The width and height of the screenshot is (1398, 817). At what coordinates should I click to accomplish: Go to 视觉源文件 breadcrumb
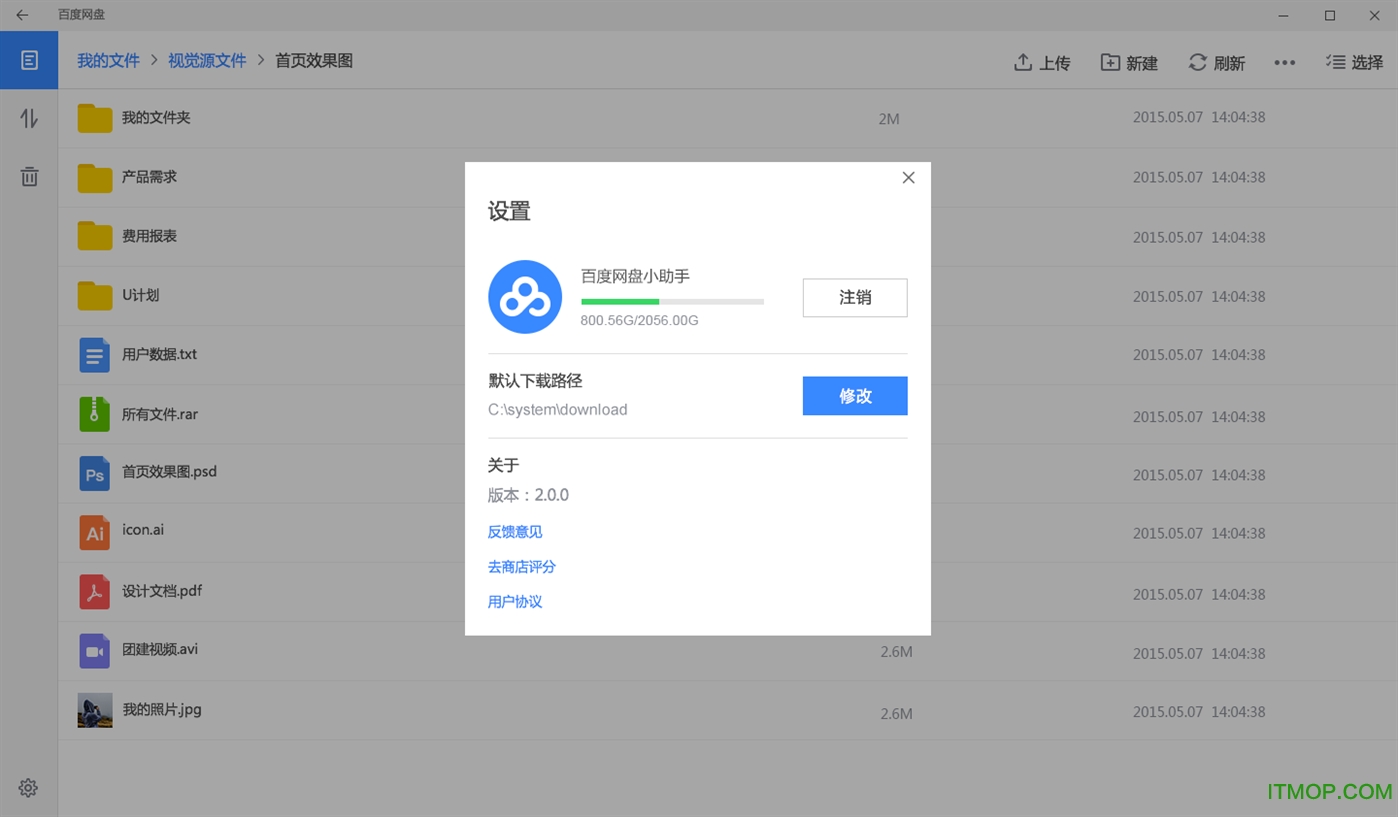pos(207,60)
